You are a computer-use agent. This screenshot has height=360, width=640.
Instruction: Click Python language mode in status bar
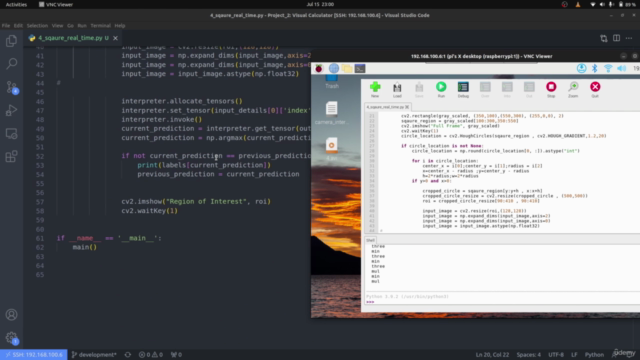coord(594,355)
